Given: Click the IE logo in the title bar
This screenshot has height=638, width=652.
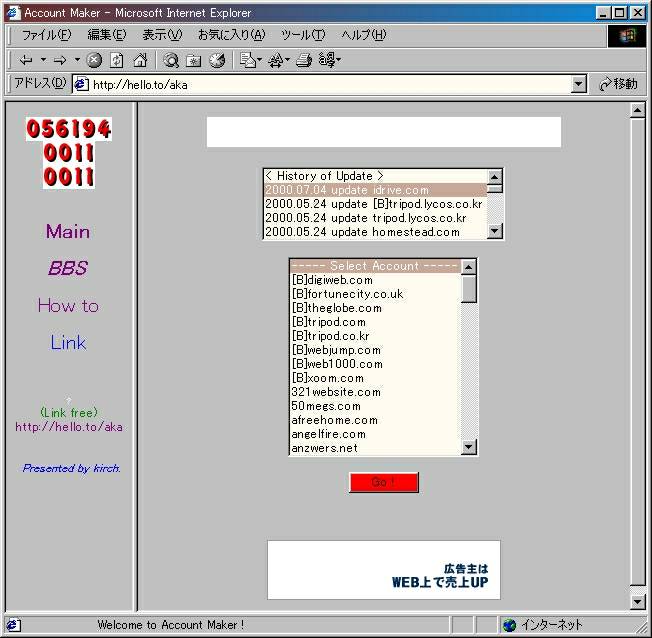Looking at the screenshot, I should pyautogui.click(x=12, y=12).
